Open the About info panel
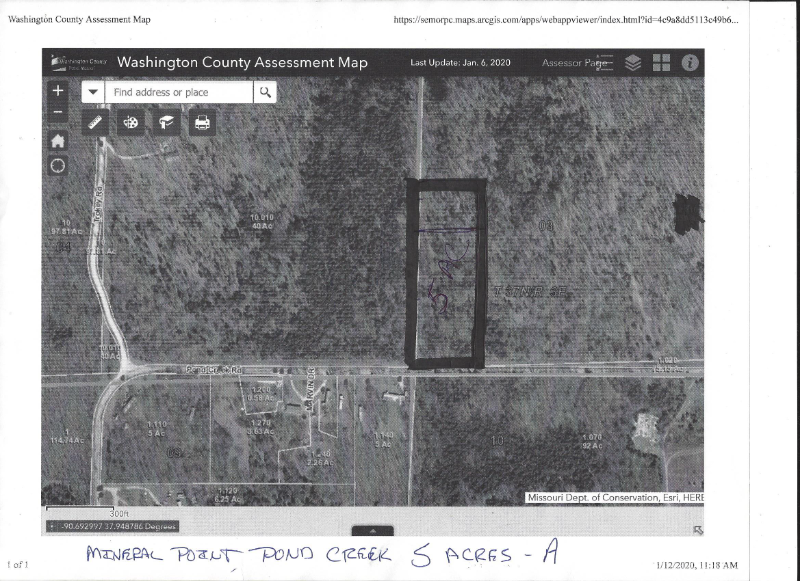The width and height of the screenshot is (800, 581). click(x=689, y=62)
